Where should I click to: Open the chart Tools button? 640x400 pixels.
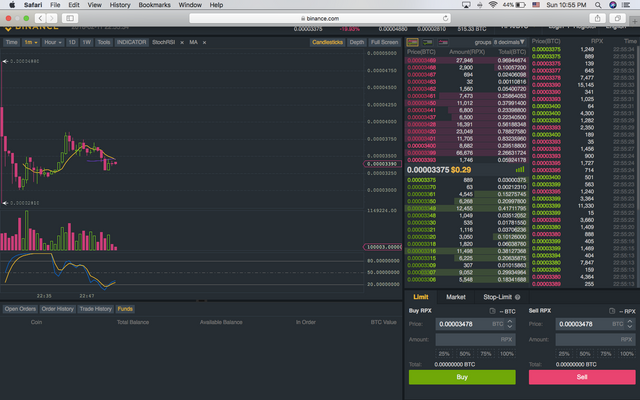pos(104,42)
